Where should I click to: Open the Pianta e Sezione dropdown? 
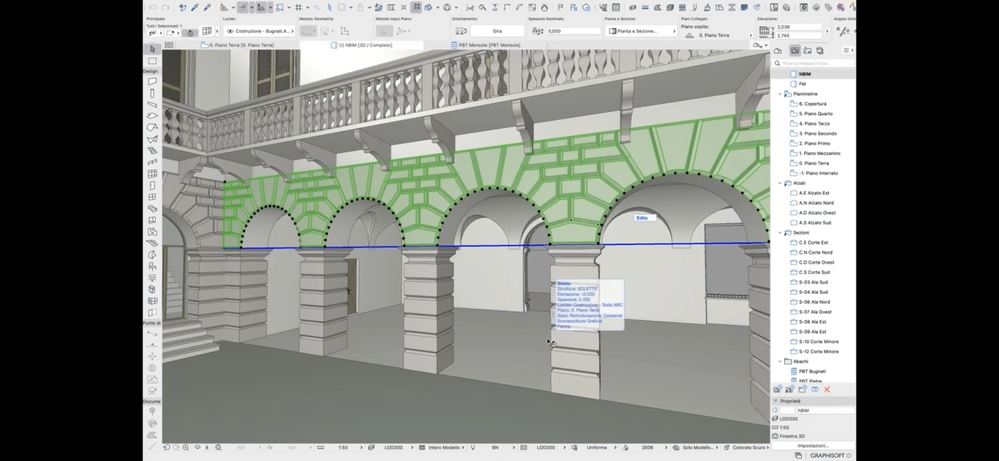[642, 31]
